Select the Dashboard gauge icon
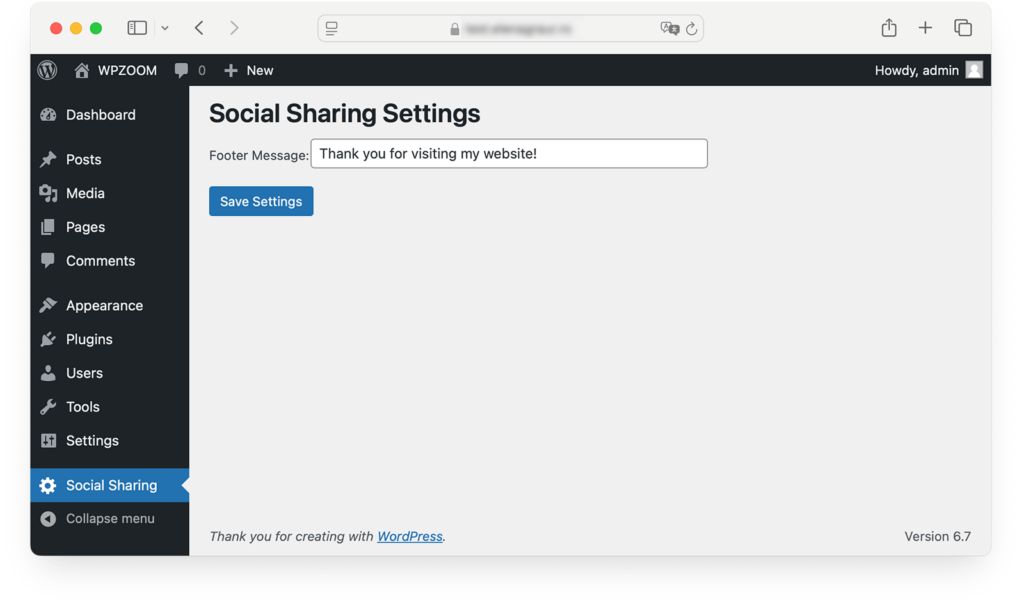Viewport: 1024px width, 600px height. (48, 114)
